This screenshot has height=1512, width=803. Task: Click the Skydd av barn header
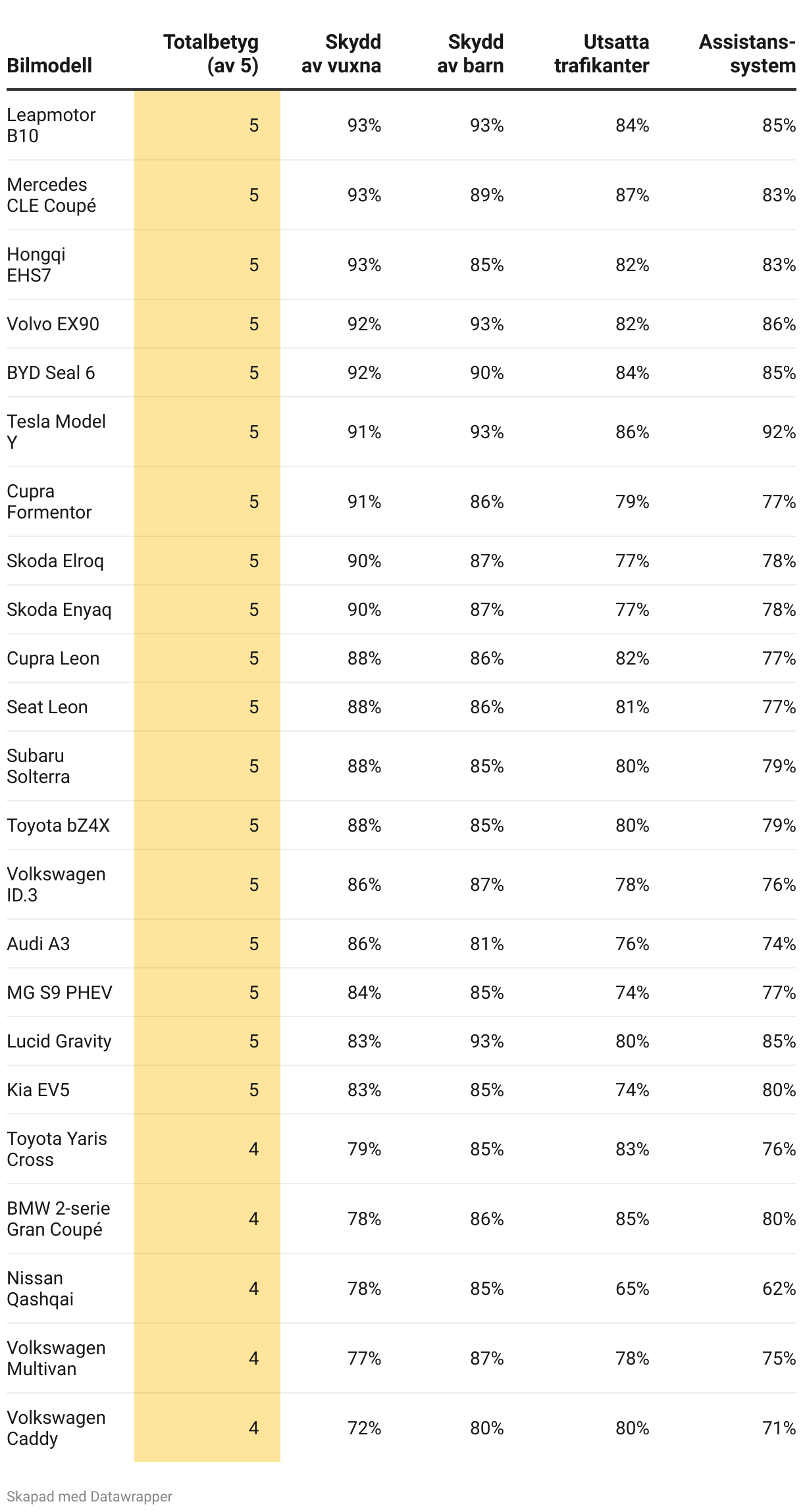click(470, 54)
